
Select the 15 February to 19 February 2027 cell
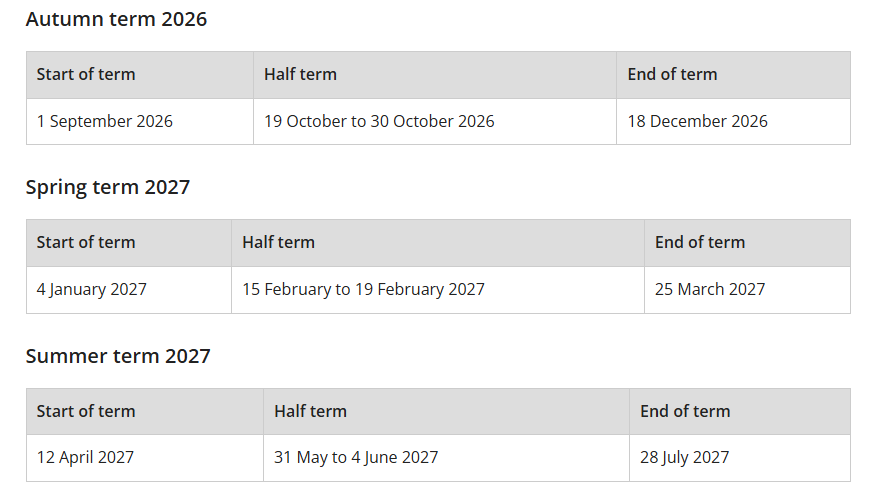pyautogui.click(x=363, y=289)
